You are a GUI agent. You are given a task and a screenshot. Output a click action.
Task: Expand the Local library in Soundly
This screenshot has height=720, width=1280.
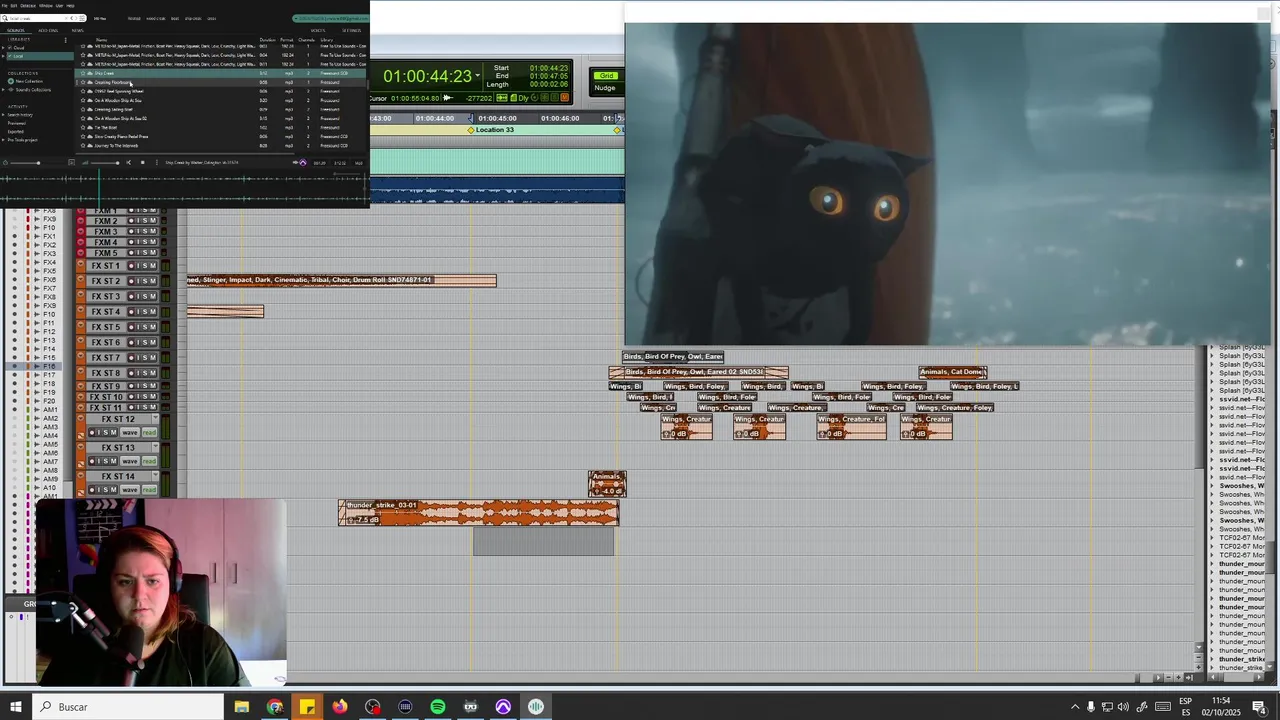coord(3,56)
